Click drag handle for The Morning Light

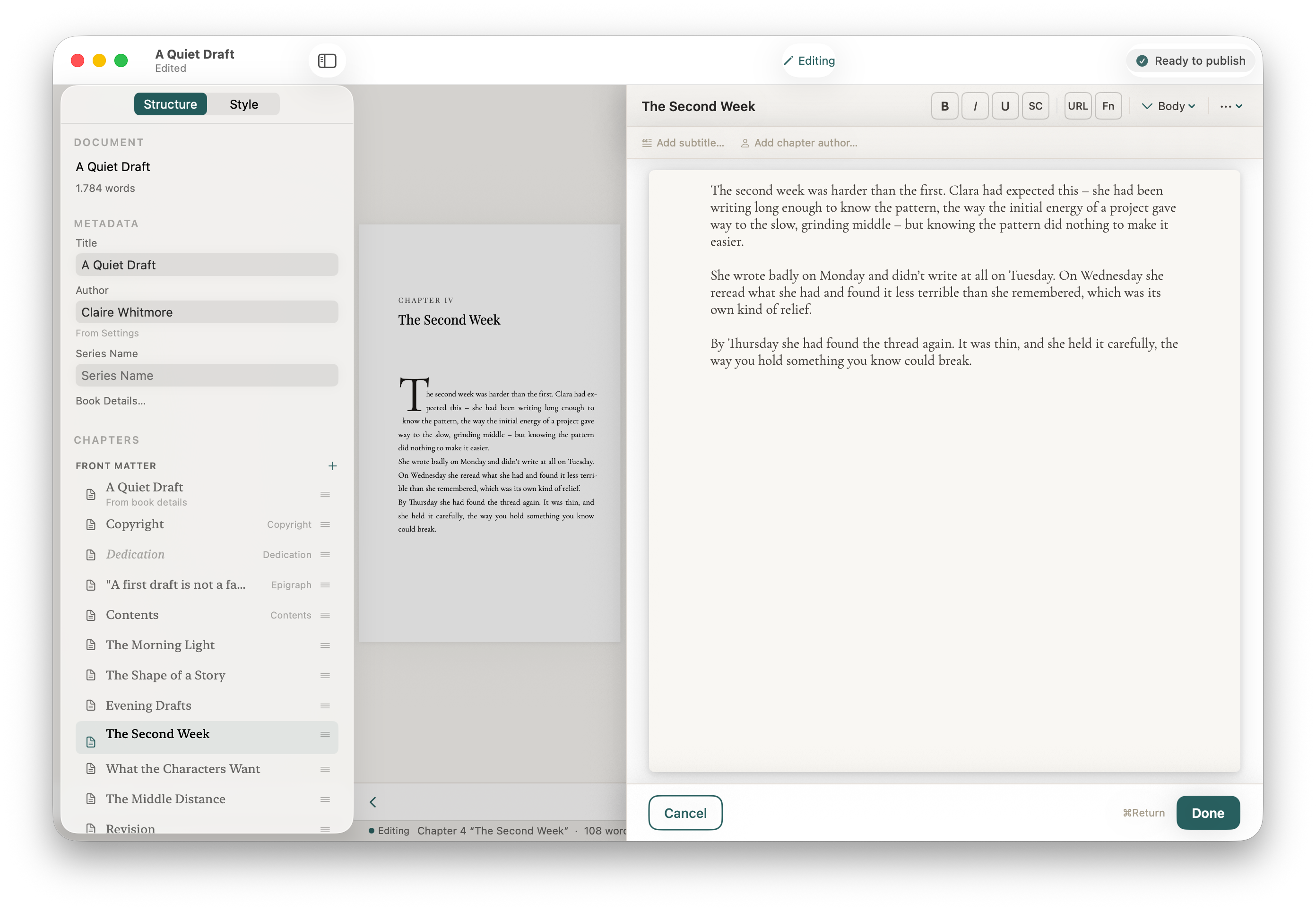coord(325,645)
